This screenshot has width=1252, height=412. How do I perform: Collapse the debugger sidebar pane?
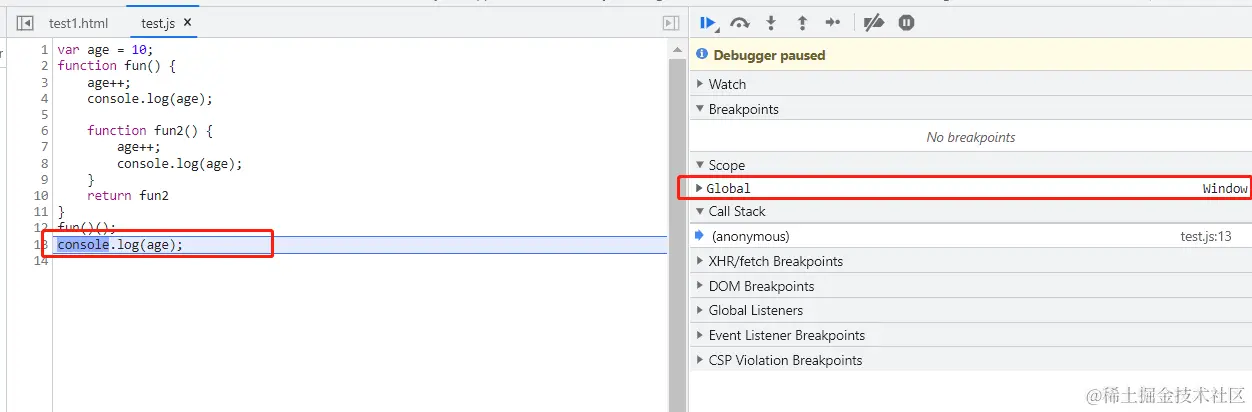[671, 23]
